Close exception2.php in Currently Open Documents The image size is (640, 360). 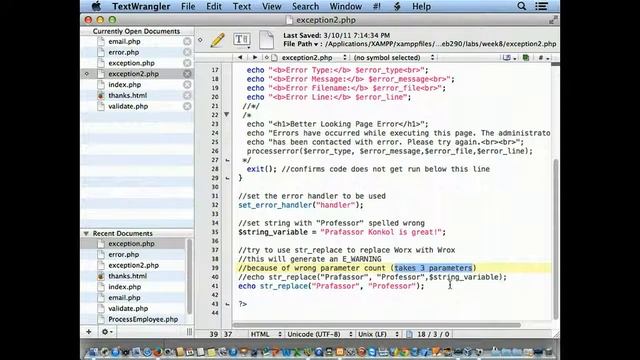tap(187, 74)
